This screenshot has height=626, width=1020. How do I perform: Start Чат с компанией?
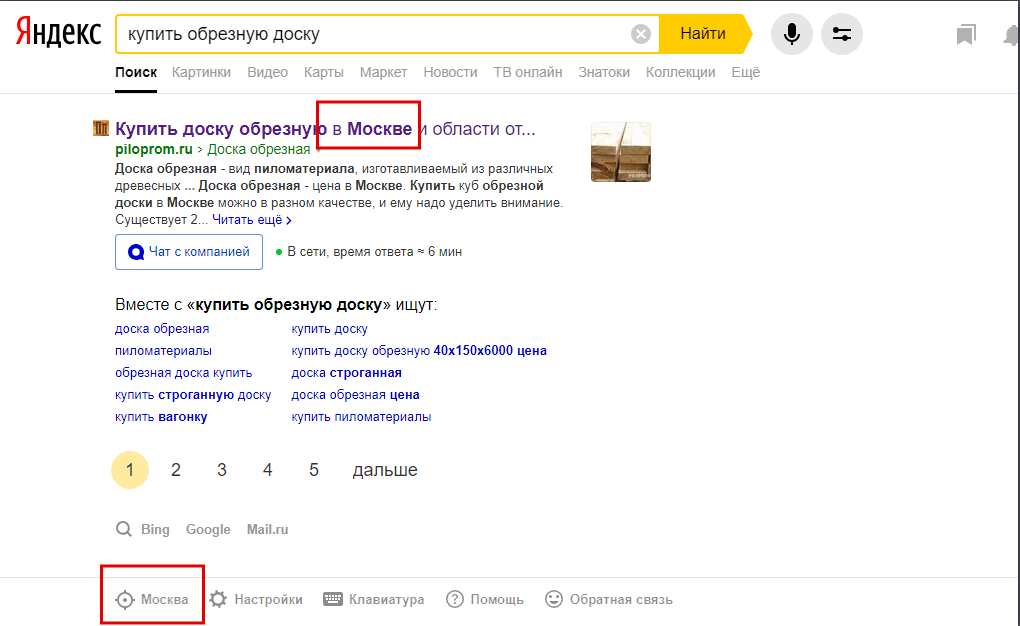coord(189,252)
